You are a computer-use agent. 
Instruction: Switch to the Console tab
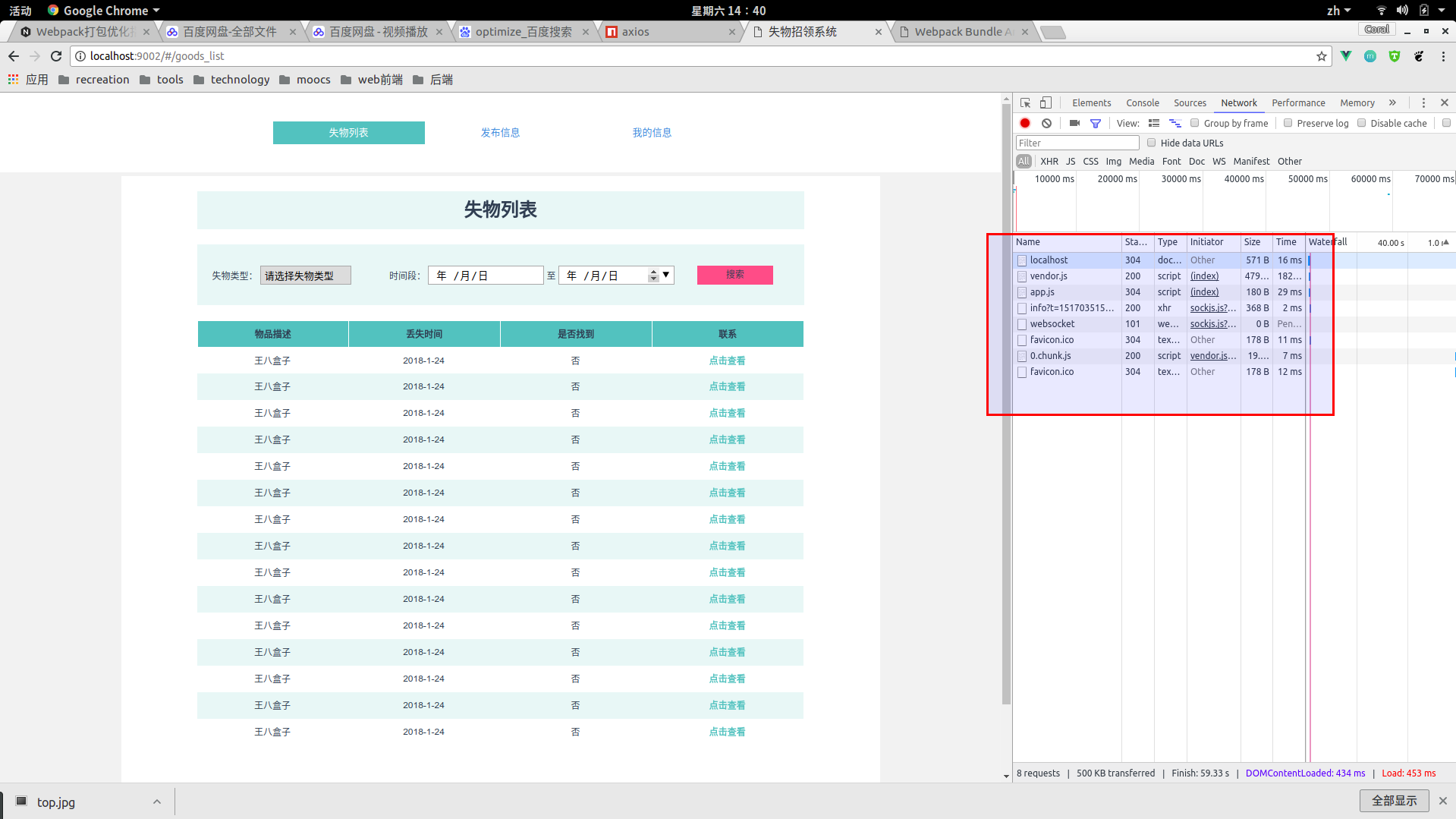click(1142, 102)
